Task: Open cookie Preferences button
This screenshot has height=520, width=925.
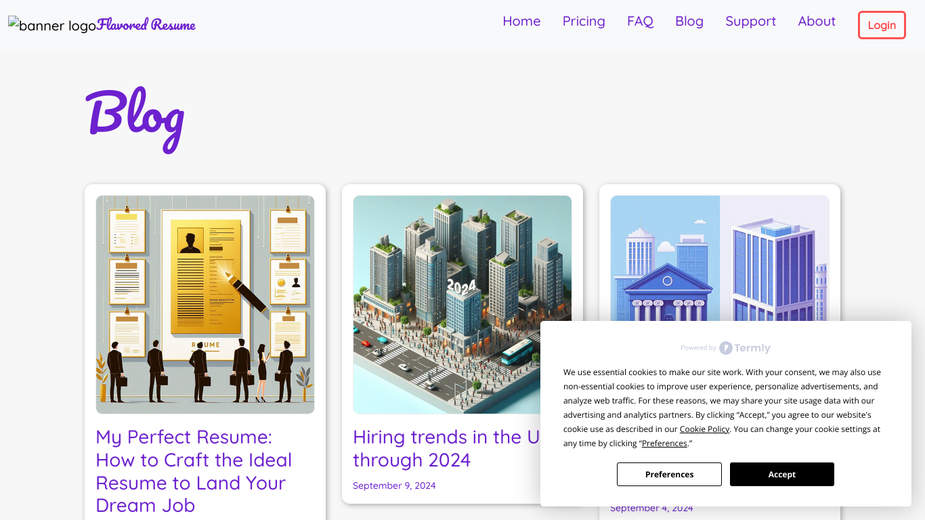Action: [x=669, y=475]
